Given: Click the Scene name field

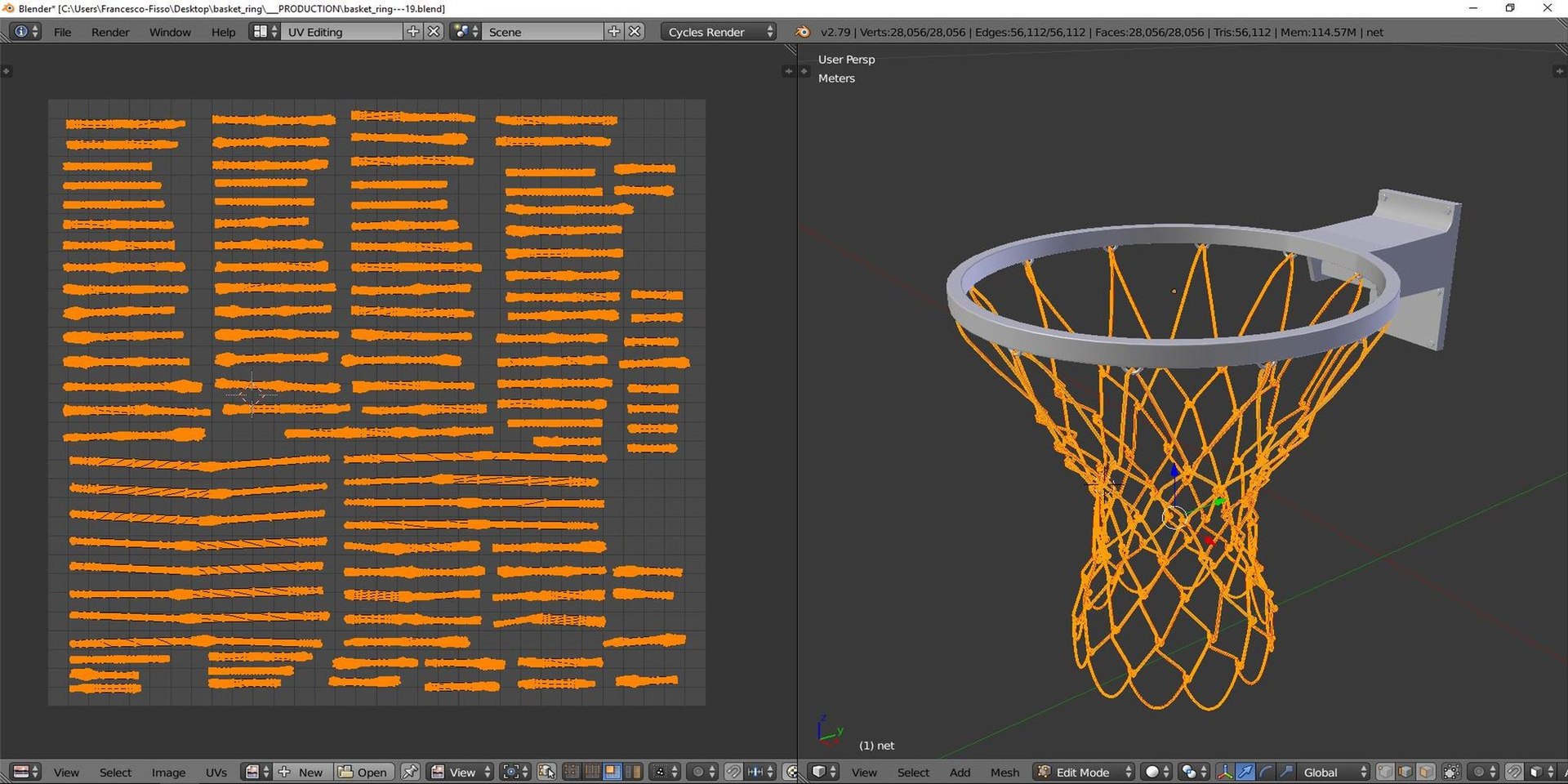Looking at the screenshot, I should click(543, 32).
